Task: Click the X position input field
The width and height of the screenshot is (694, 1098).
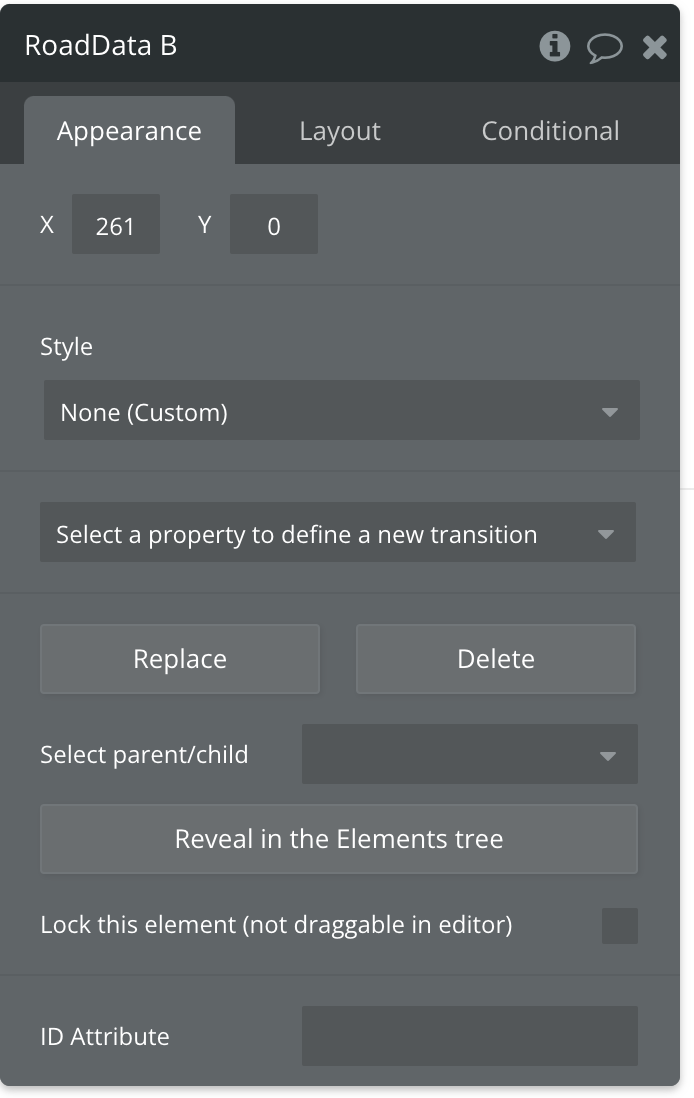Action: (x=115, y=225)
